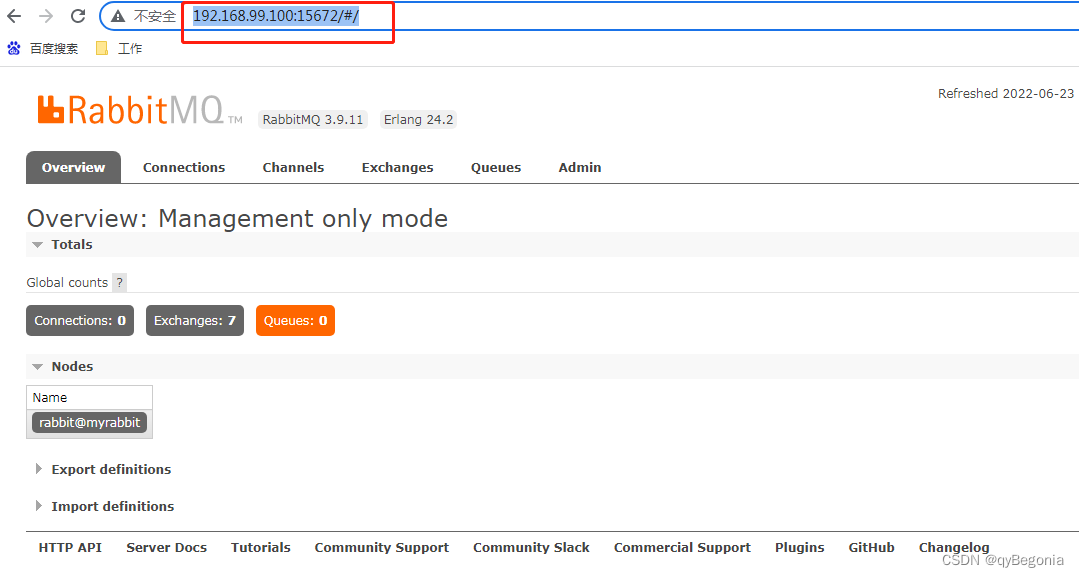
Task: Open the HTTP API link
Action: tap(70, 547)
